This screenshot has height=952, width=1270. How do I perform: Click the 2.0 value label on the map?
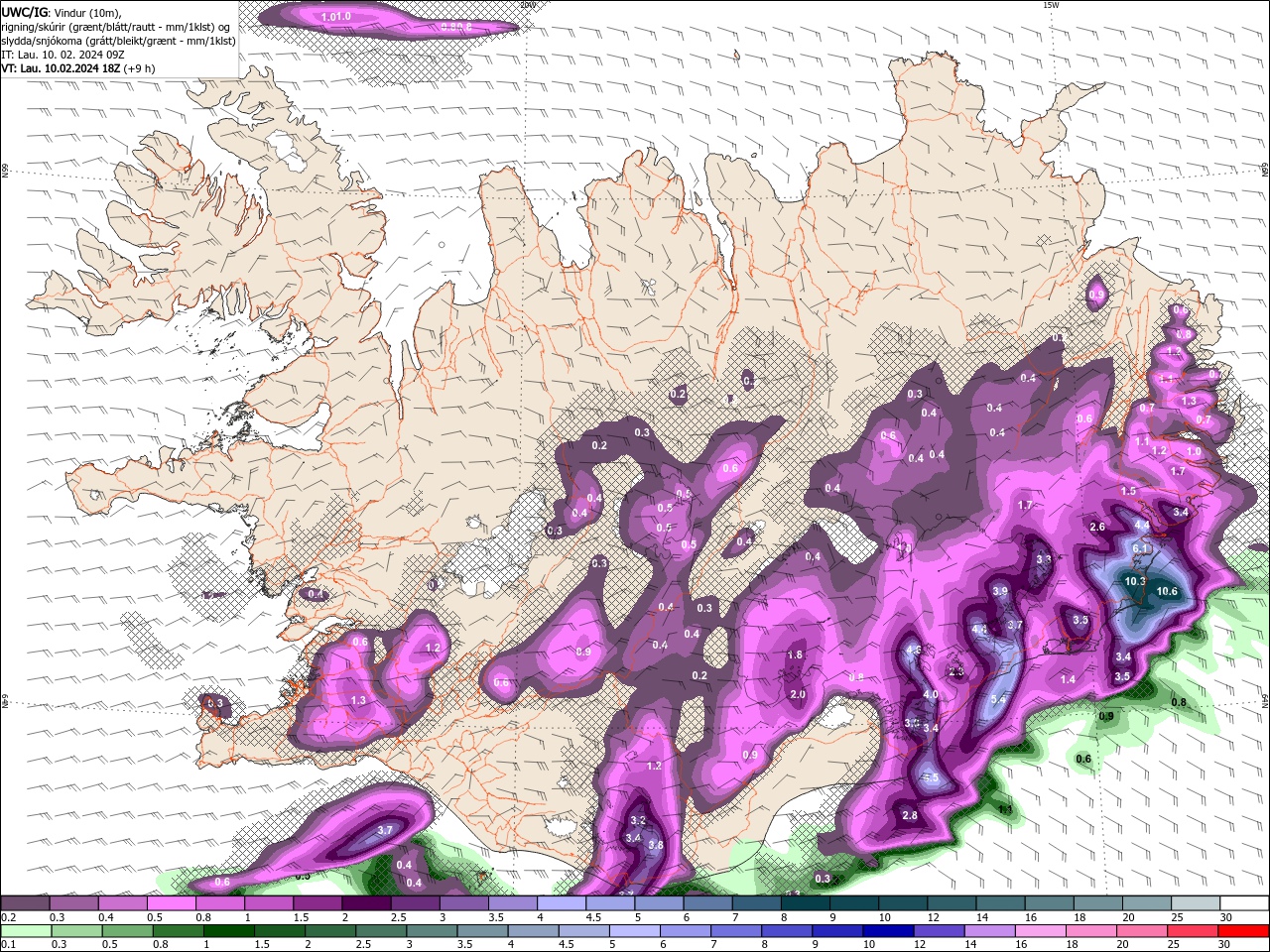point(798,694)
